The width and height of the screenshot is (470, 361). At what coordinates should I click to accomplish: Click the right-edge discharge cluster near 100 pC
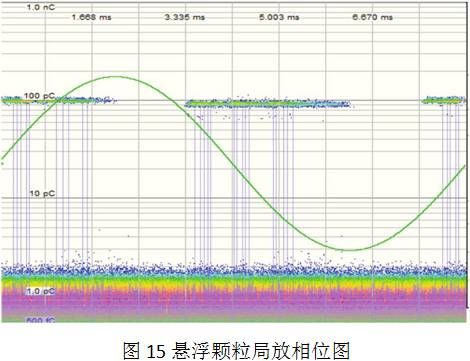coord(444,100)
